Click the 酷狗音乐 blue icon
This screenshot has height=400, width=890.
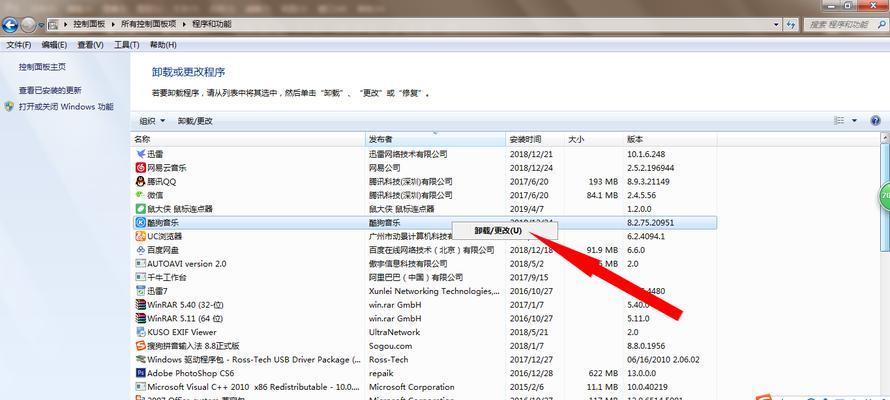pos(141,222)
